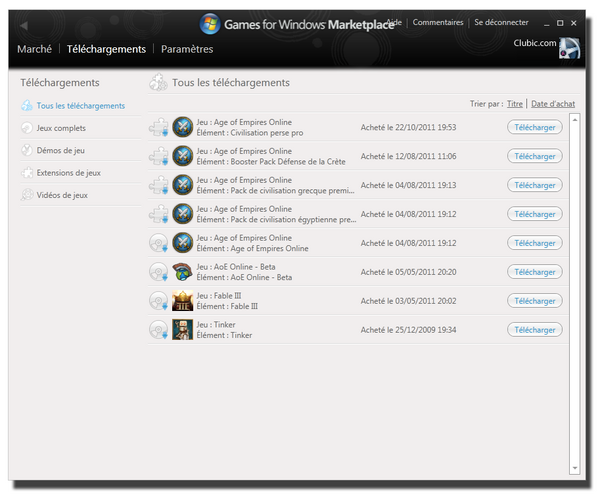Télécharger Pack de civilisation égyptienne
The image size is (600, 499).
535,214
